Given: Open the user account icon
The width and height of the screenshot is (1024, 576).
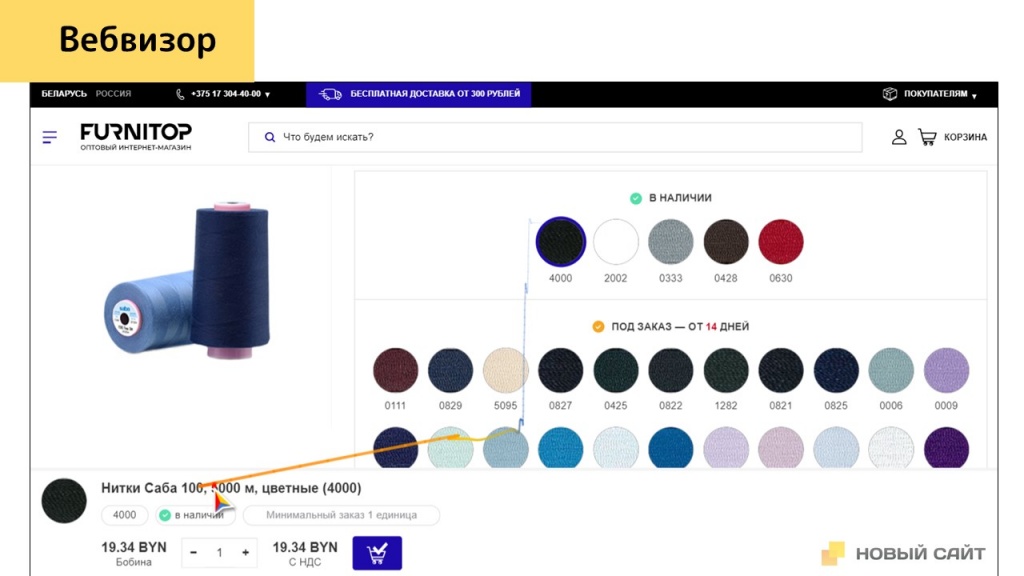Looking at the screenshot, I should point(899,137).
